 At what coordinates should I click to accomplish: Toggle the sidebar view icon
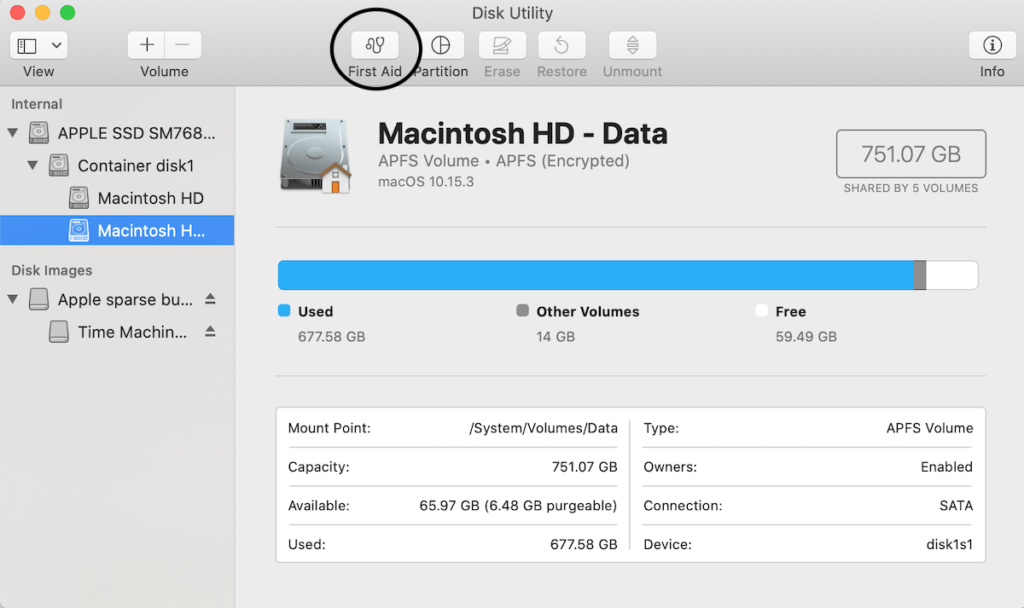(27, 46)
